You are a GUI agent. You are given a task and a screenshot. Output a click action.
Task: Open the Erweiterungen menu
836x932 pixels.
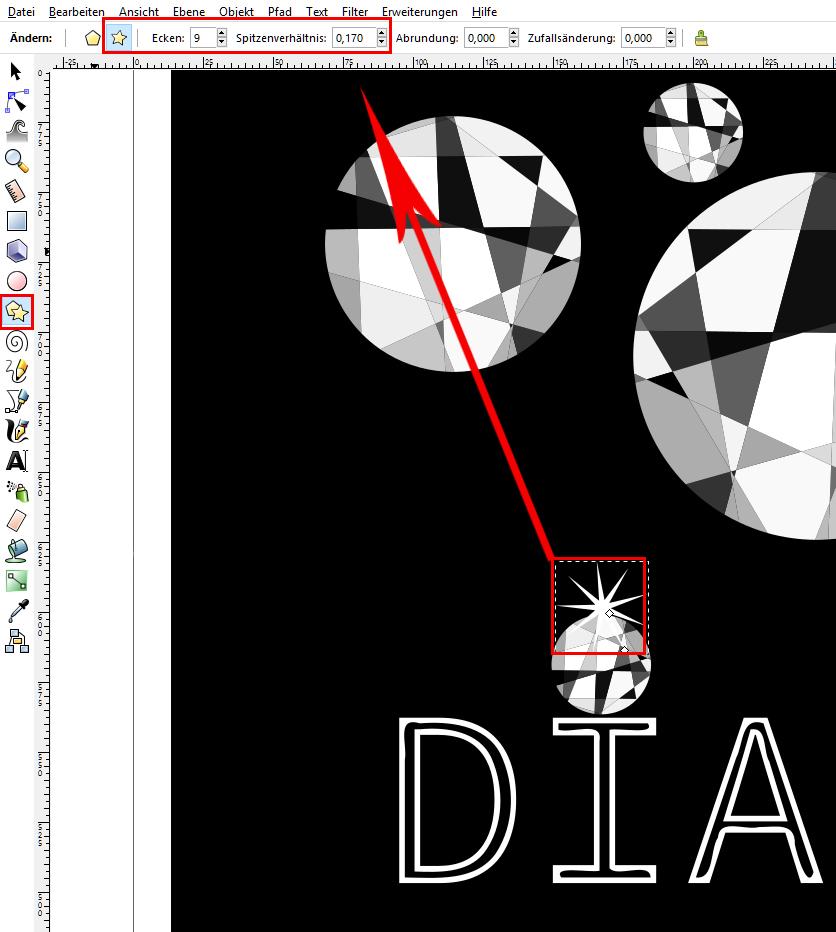coord(420,11)
